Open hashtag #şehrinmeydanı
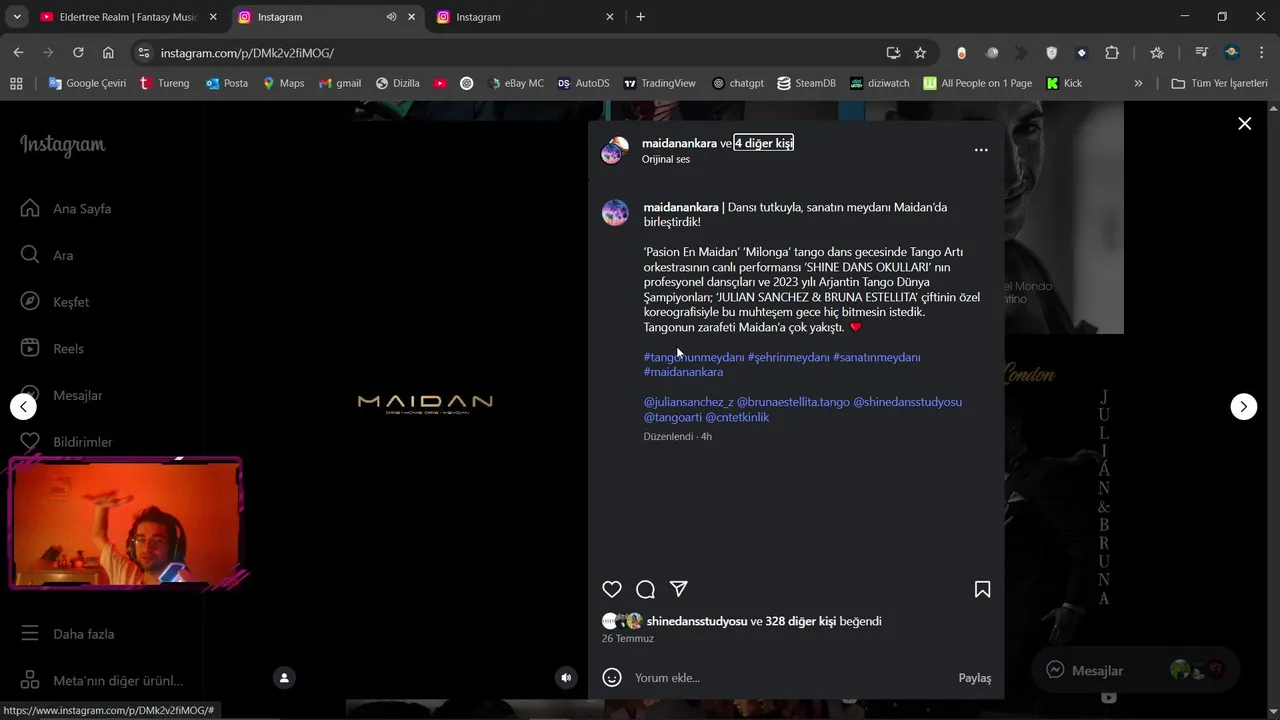Screen dimensions: 1280x720 pos(789,357)
